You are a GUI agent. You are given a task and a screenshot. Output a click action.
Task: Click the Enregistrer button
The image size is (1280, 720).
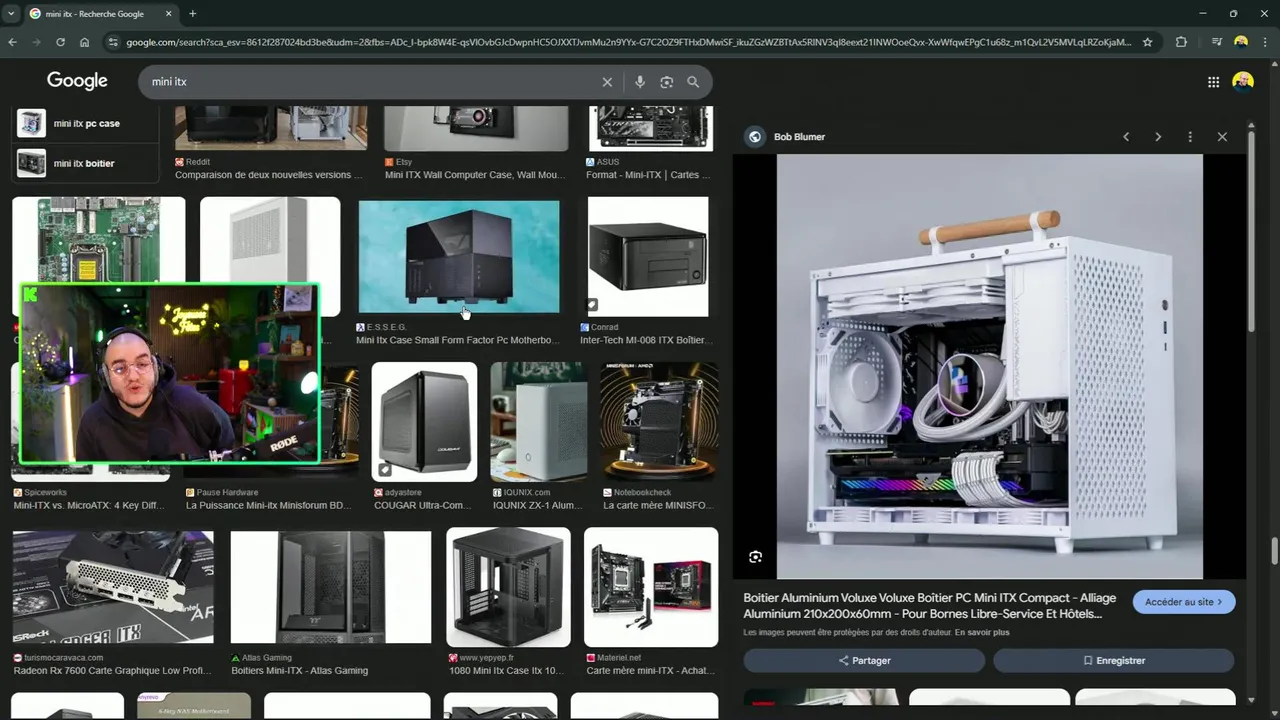click(1114, 661)
